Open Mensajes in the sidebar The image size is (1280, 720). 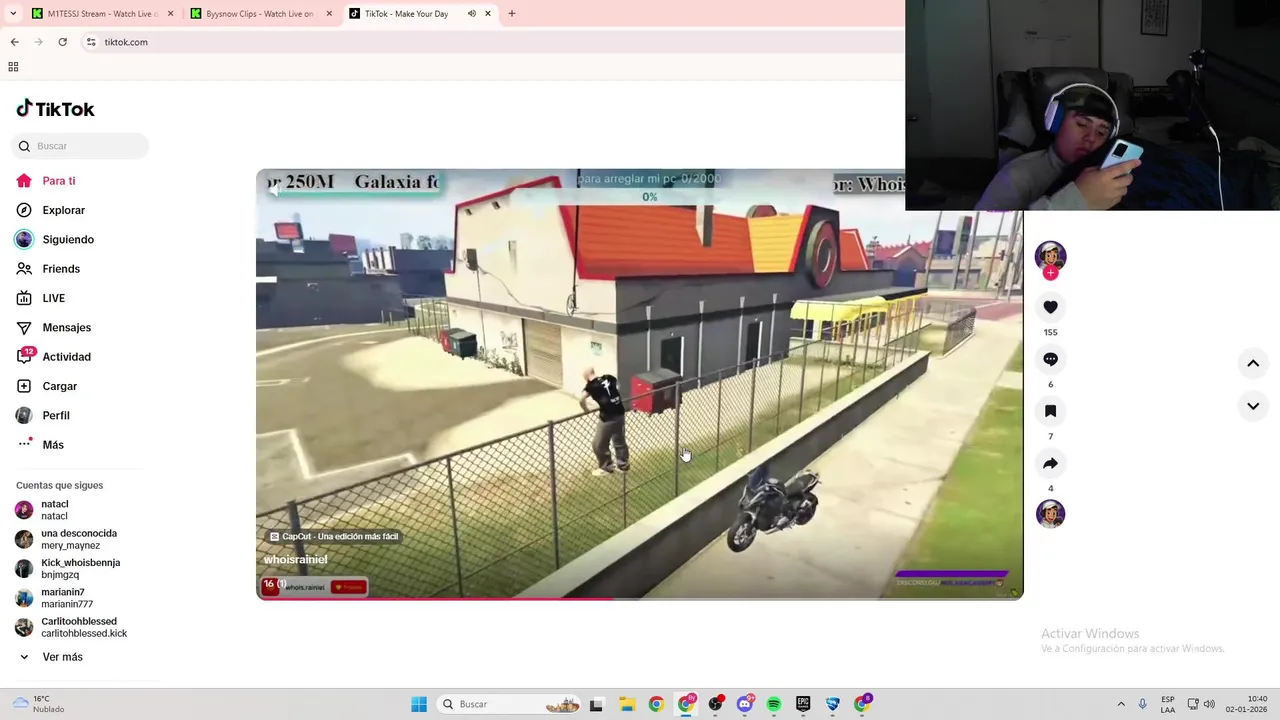click(x=53, y=327)
